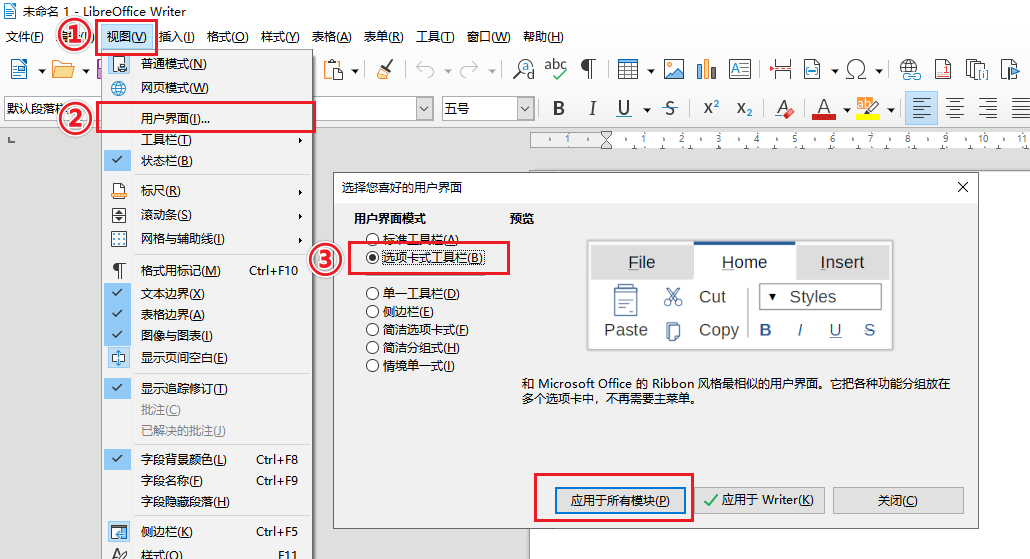
Task: Click the Insert Chart toolbar icon
Action: pyautogui.click(x=707, y=69)
